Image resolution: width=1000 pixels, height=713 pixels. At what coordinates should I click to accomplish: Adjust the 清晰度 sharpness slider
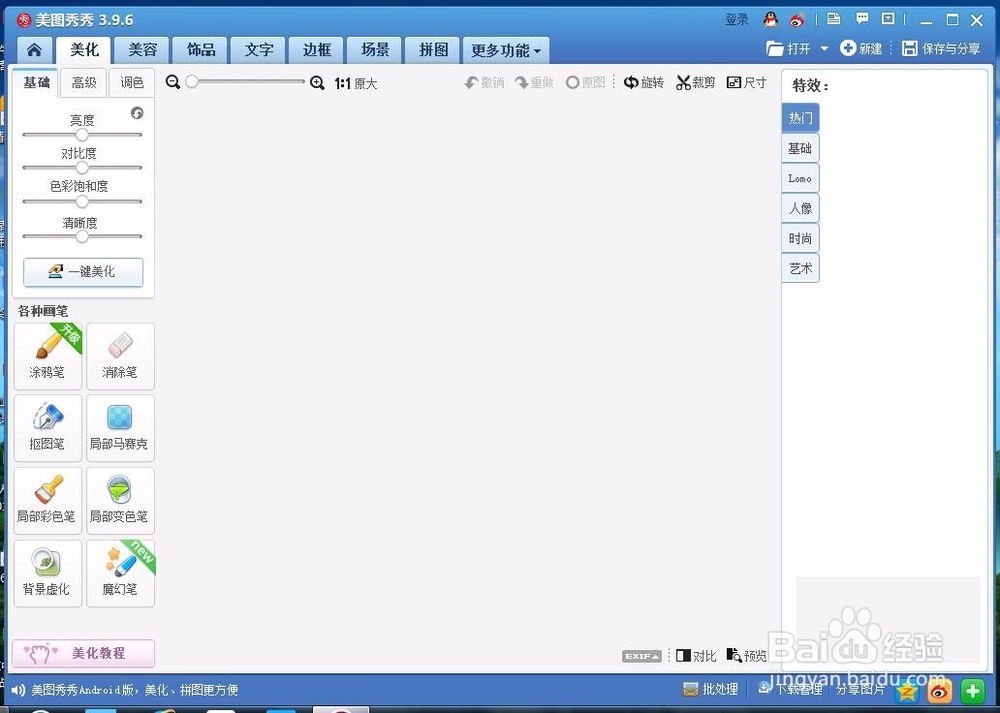[82, 237]
